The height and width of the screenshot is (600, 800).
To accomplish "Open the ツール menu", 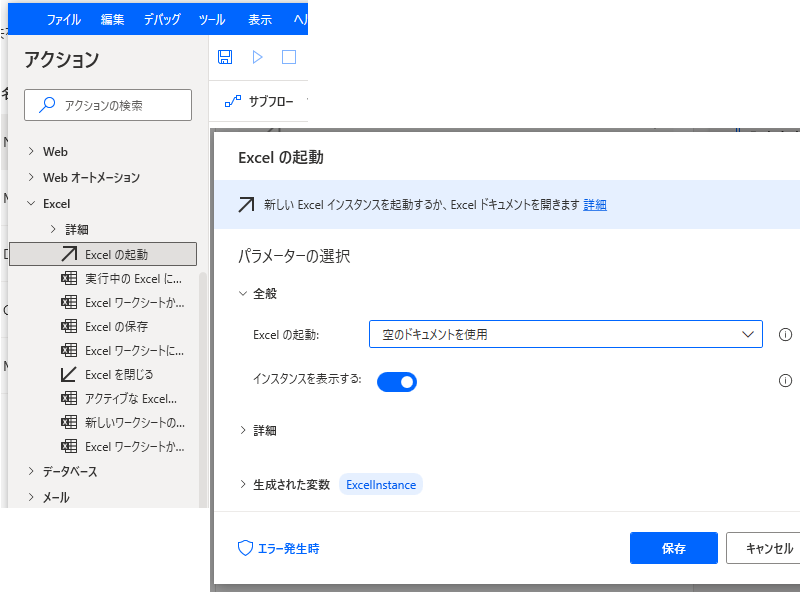I will [x=212, y=19].
